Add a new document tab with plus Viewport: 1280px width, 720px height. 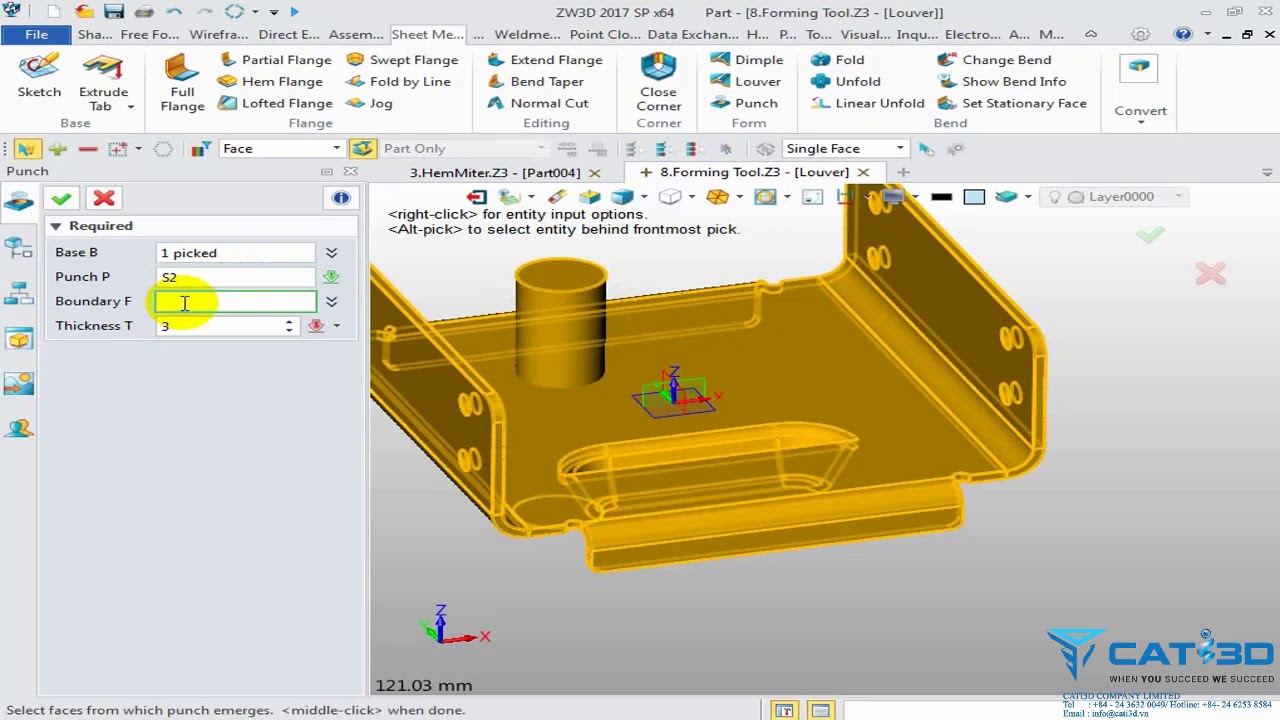[x=903, y=172]
